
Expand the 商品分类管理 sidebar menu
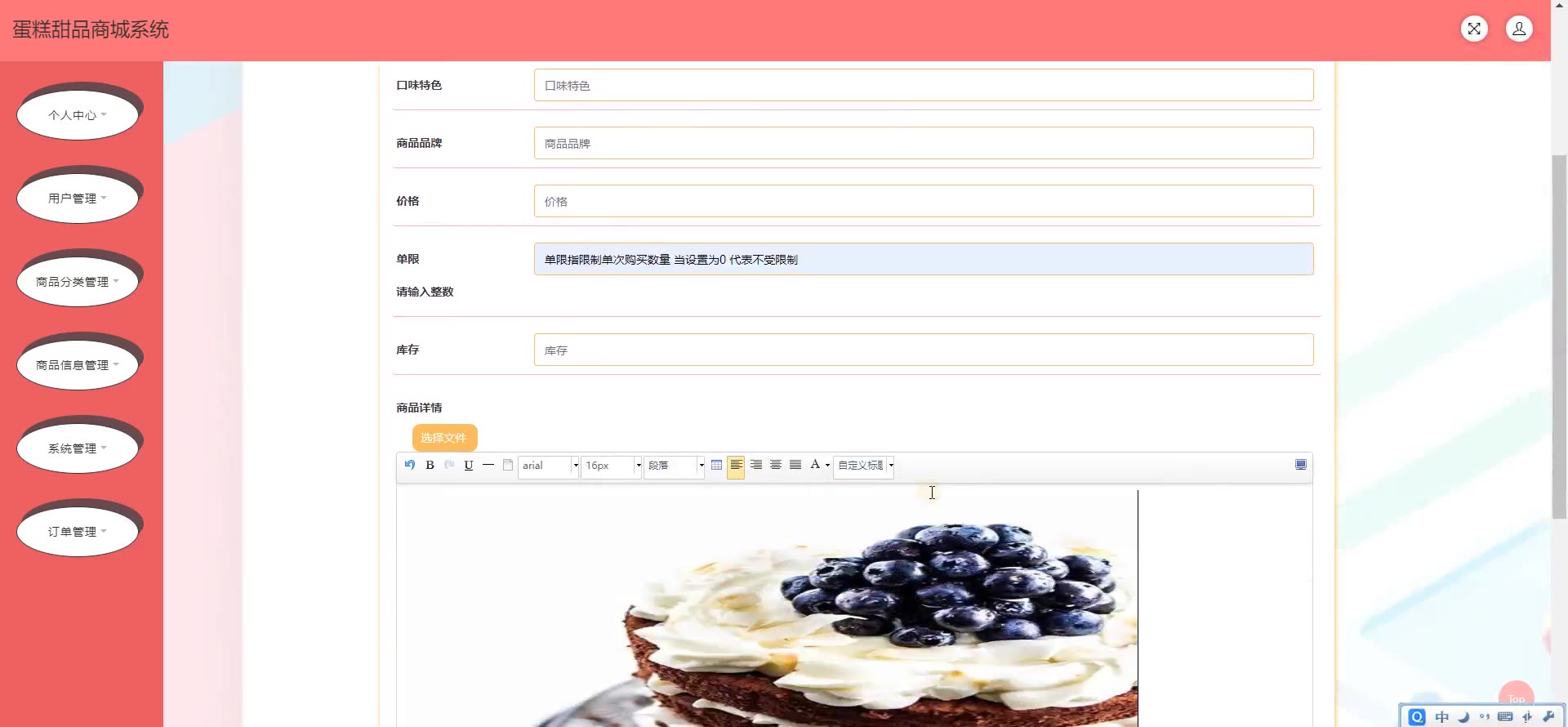pos(78,282)
